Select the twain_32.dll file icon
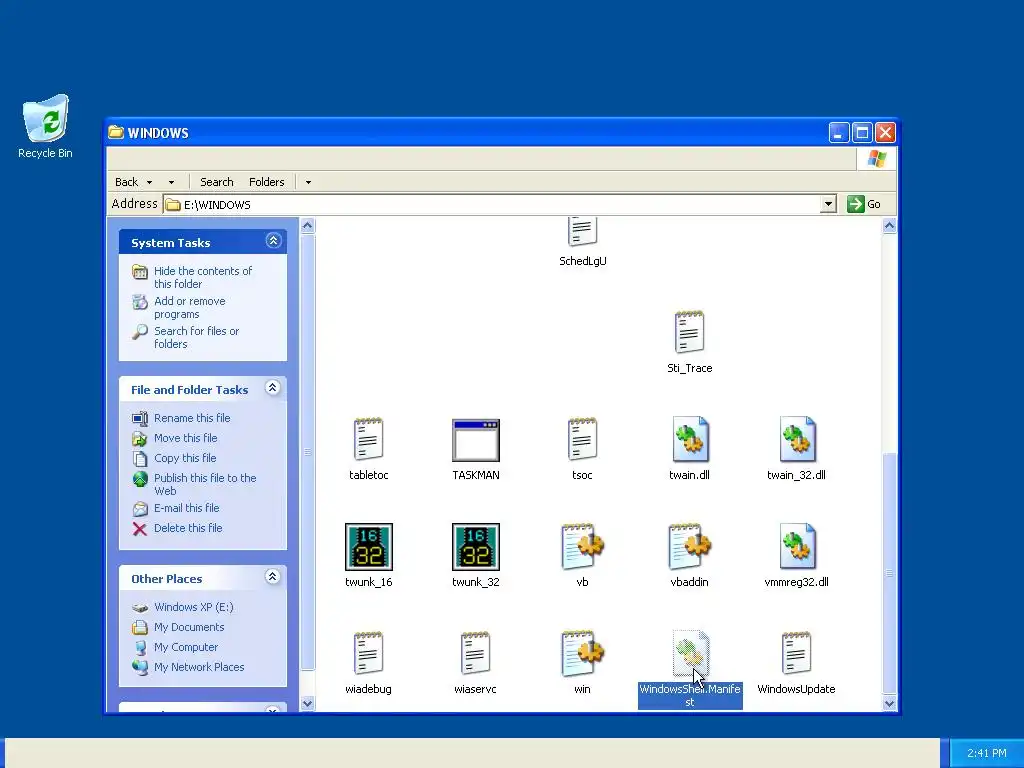The image size is (1024, 768). click(x=797, y=439)
